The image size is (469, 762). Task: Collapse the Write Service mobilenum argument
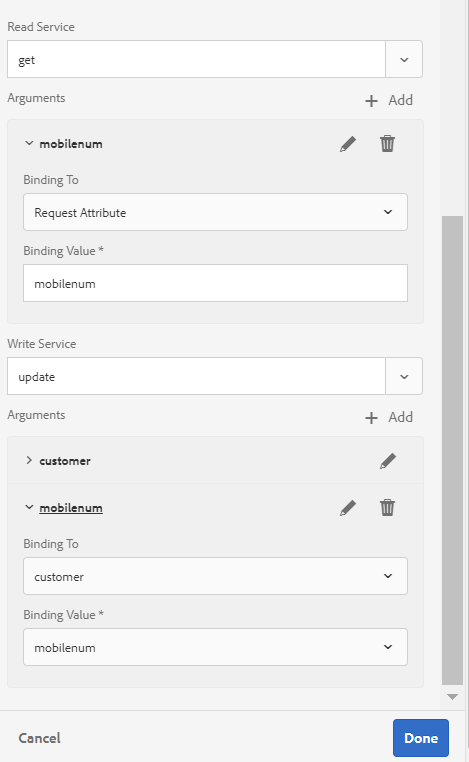[x=29, y=507]
